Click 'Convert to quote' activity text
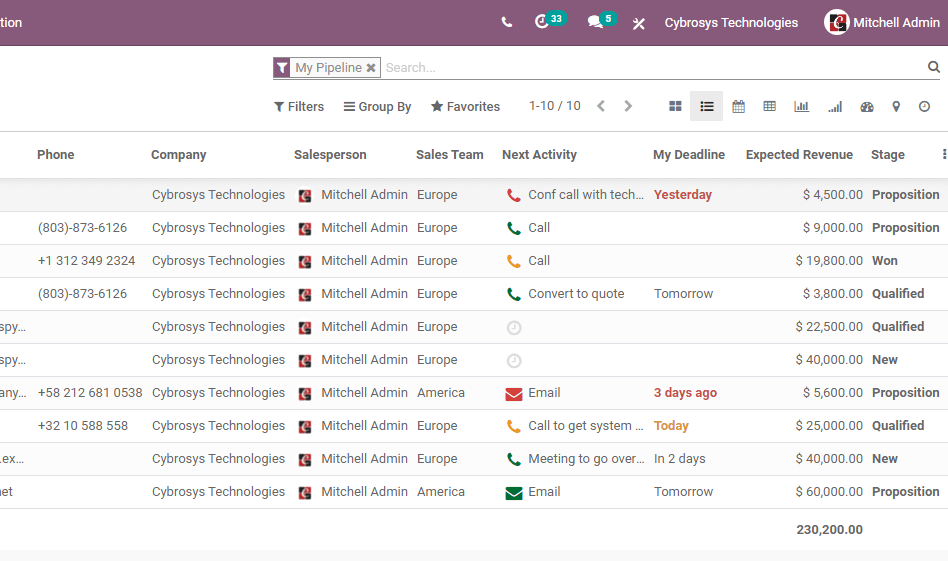The image size is (948, 561). [x=576, y=294]
